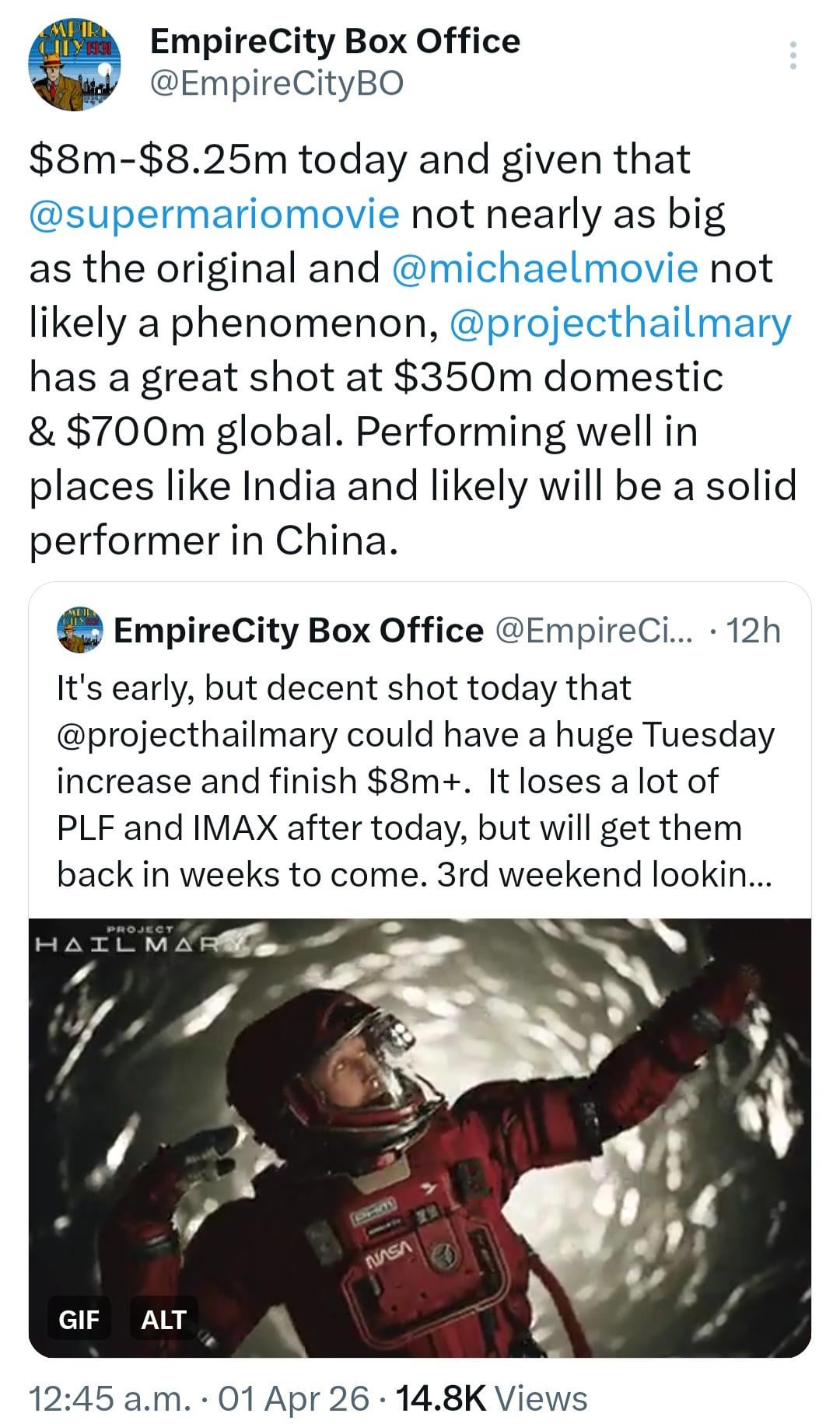Viewport: 840px width, 1424px height.
Task: Open the quoted tweet author name
Action: pyautogui.click(x=298, y=630)
